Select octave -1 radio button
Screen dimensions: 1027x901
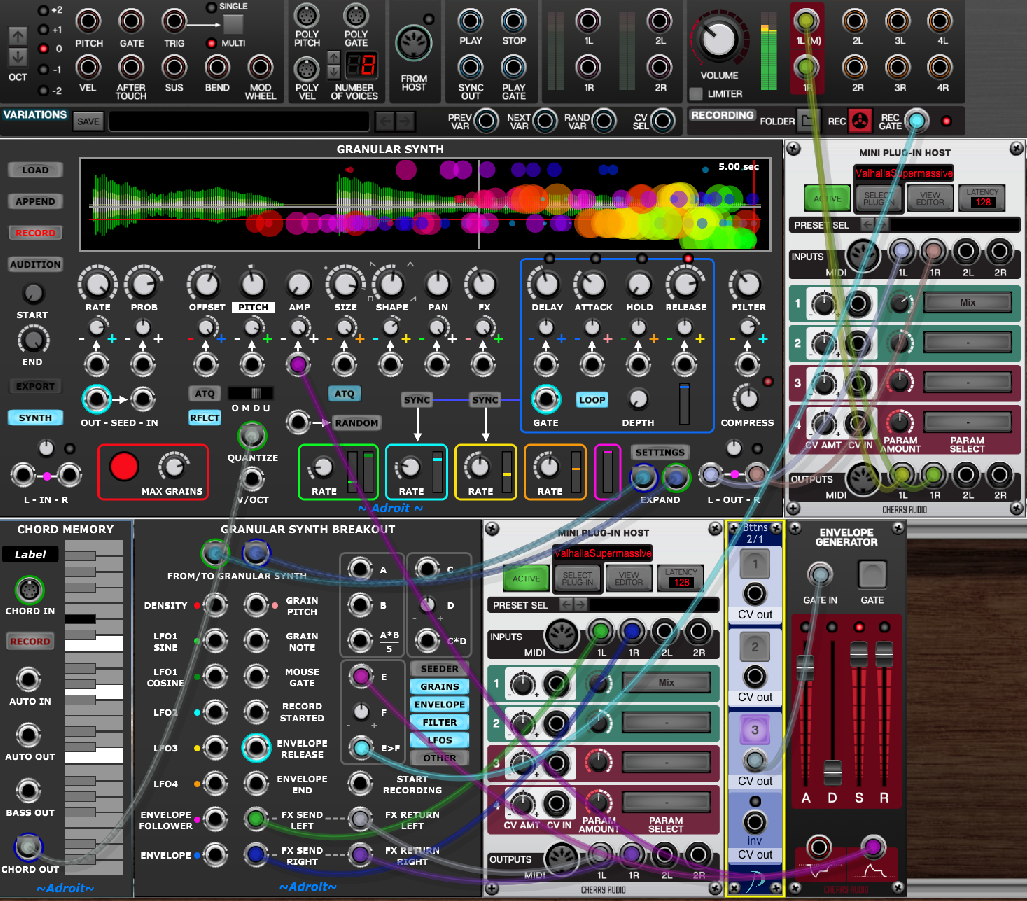point(43,69)
